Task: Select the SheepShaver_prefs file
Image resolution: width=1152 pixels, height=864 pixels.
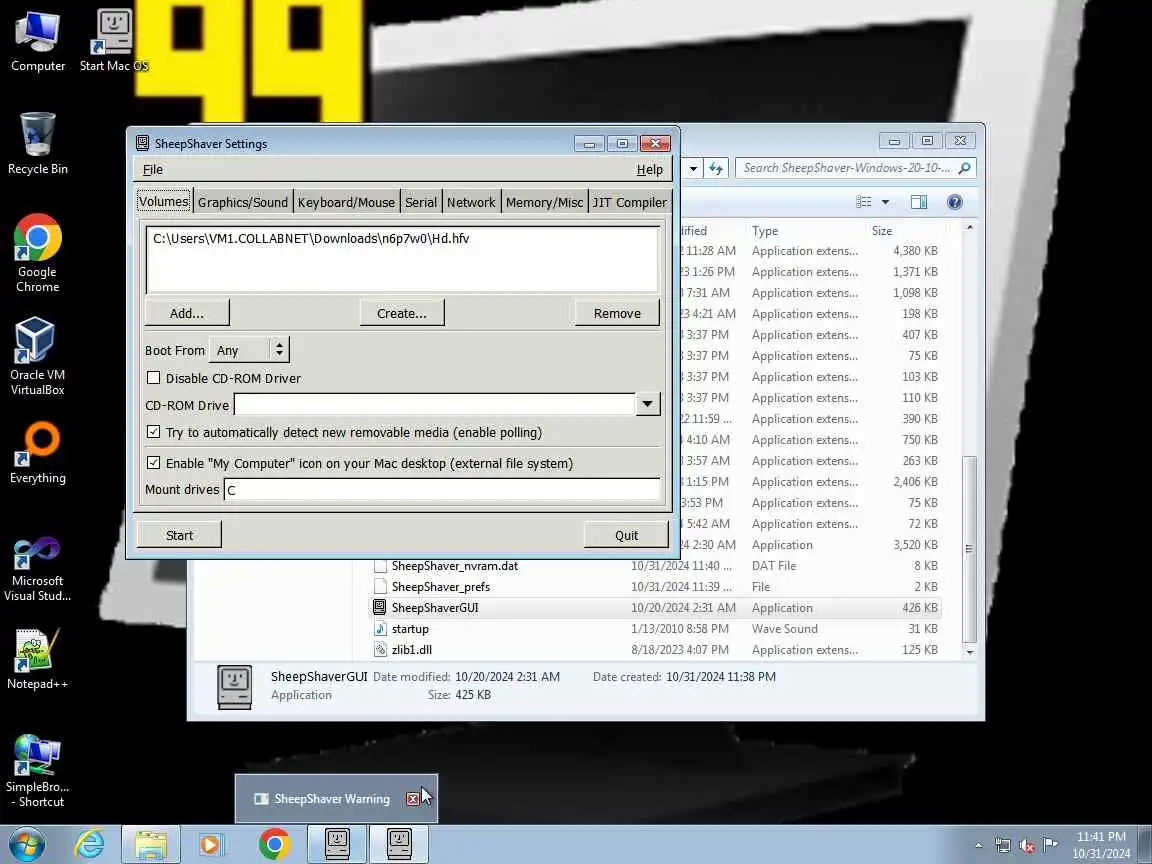Action: pos(441,586)
